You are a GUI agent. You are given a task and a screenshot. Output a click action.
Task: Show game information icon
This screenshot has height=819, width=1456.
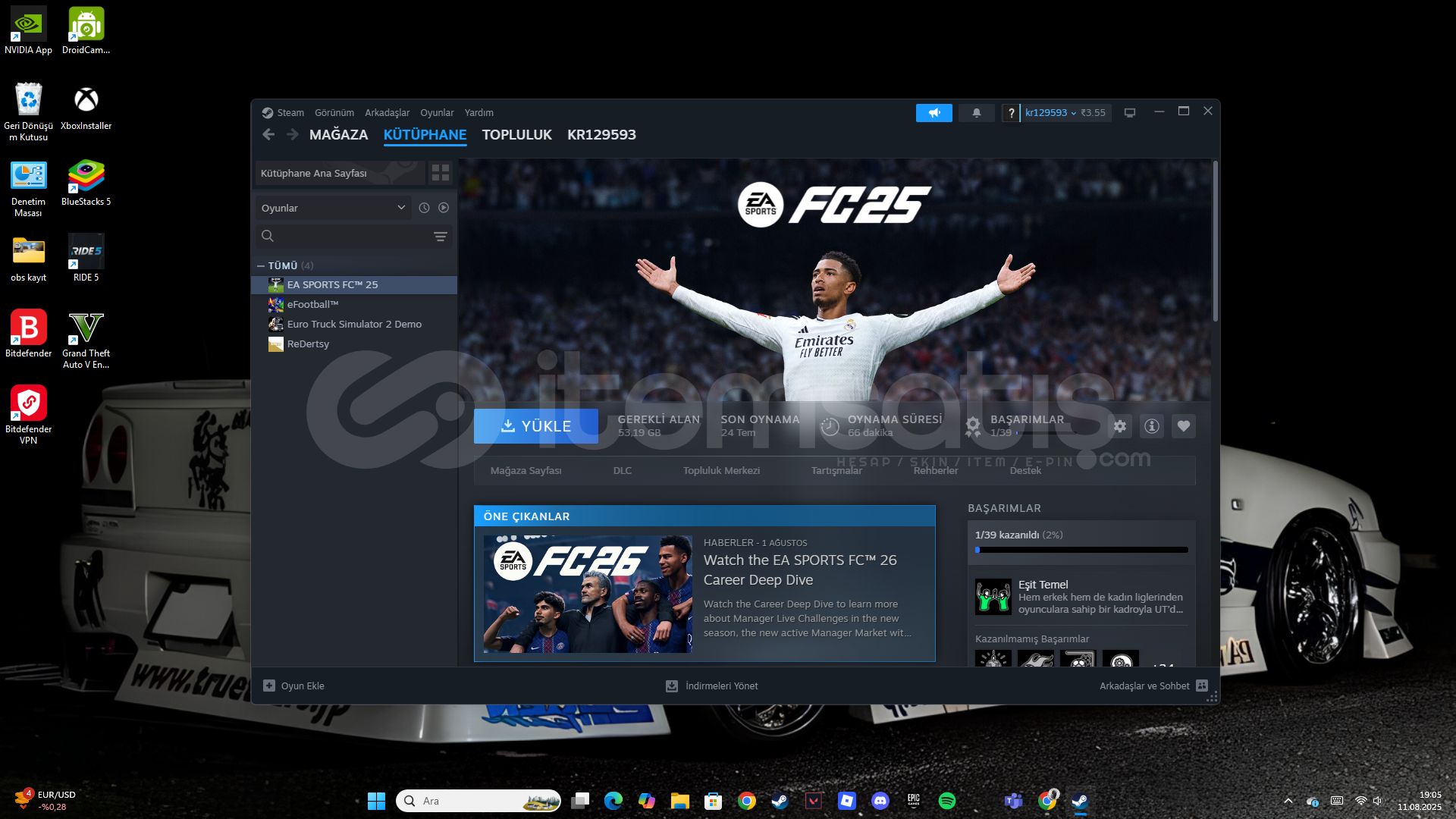(1151, 426)
